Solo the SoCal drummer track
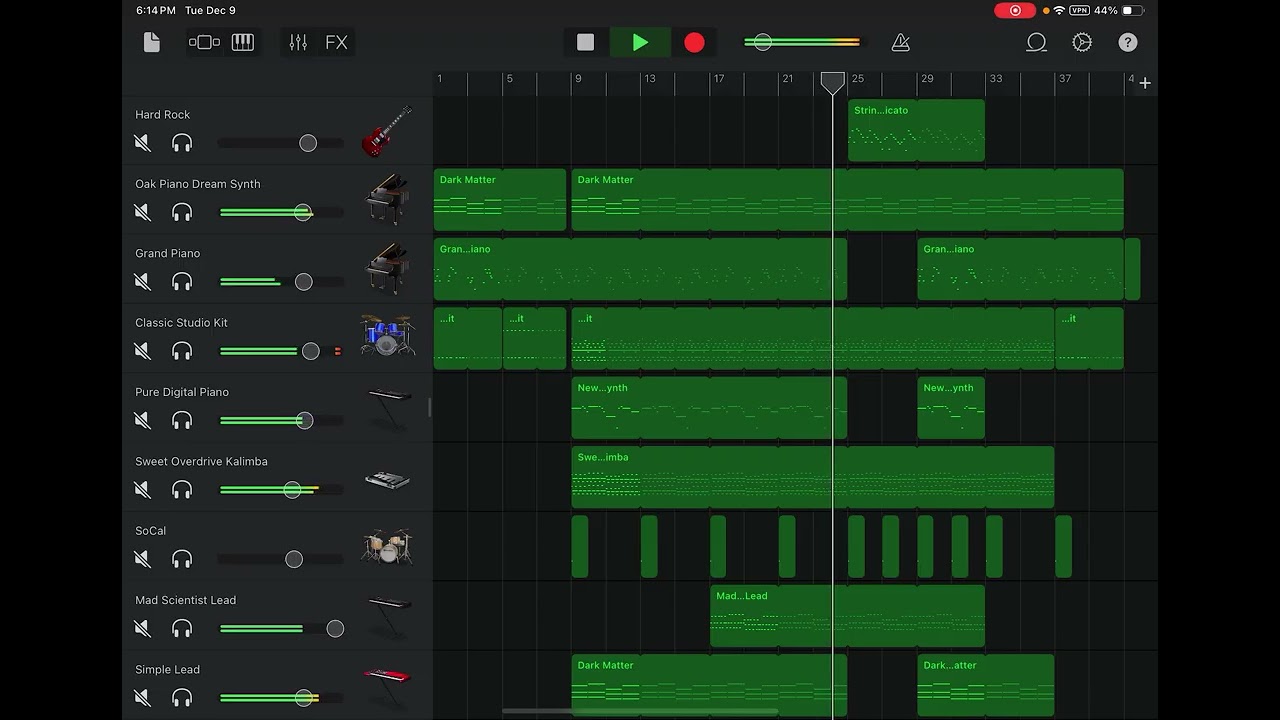The width and height of the screenshot is (1280, 720). tap(182, 559)
